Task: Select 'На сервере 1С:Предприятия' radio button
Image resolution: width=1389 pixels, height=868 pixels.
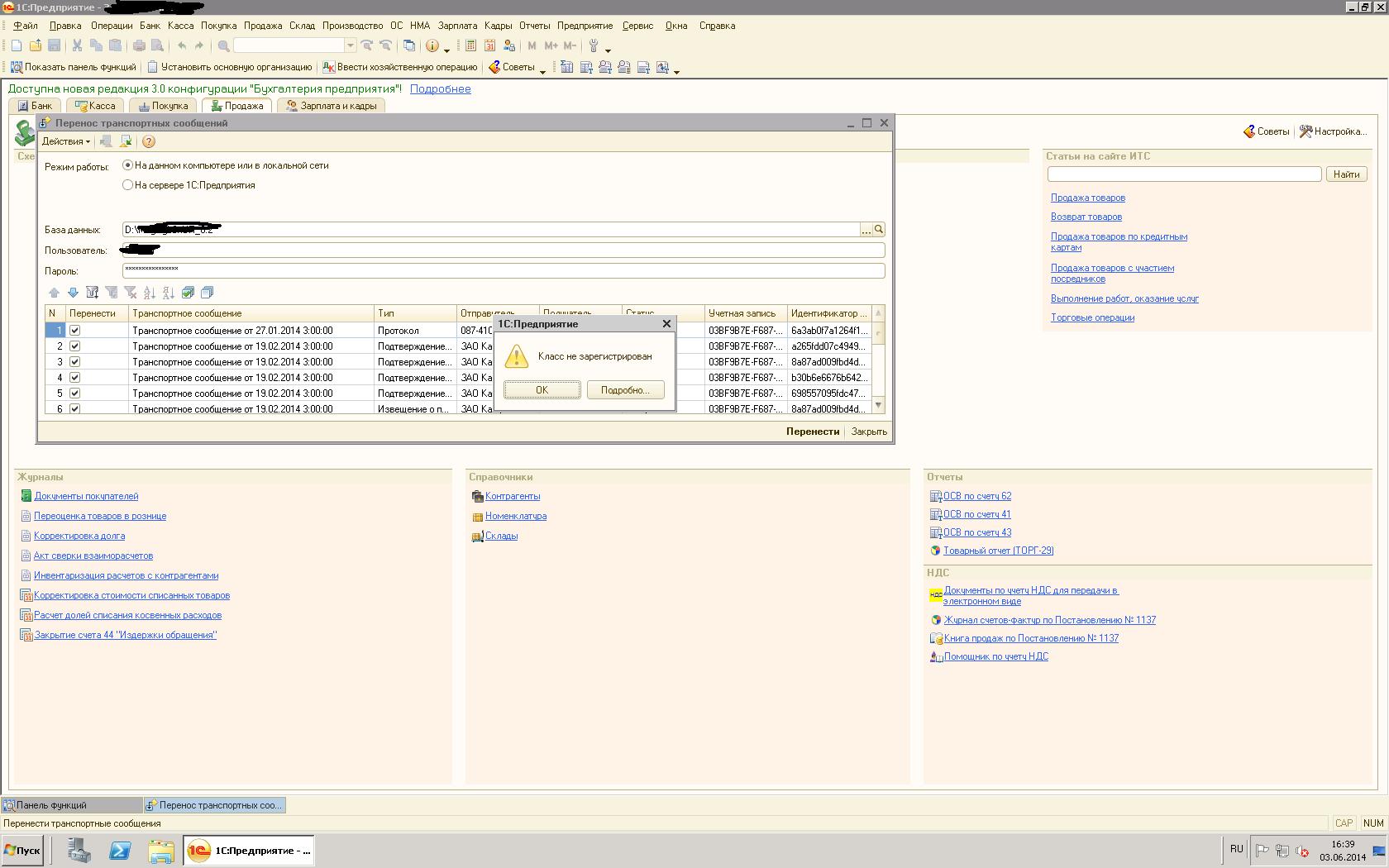Action: 127,185
